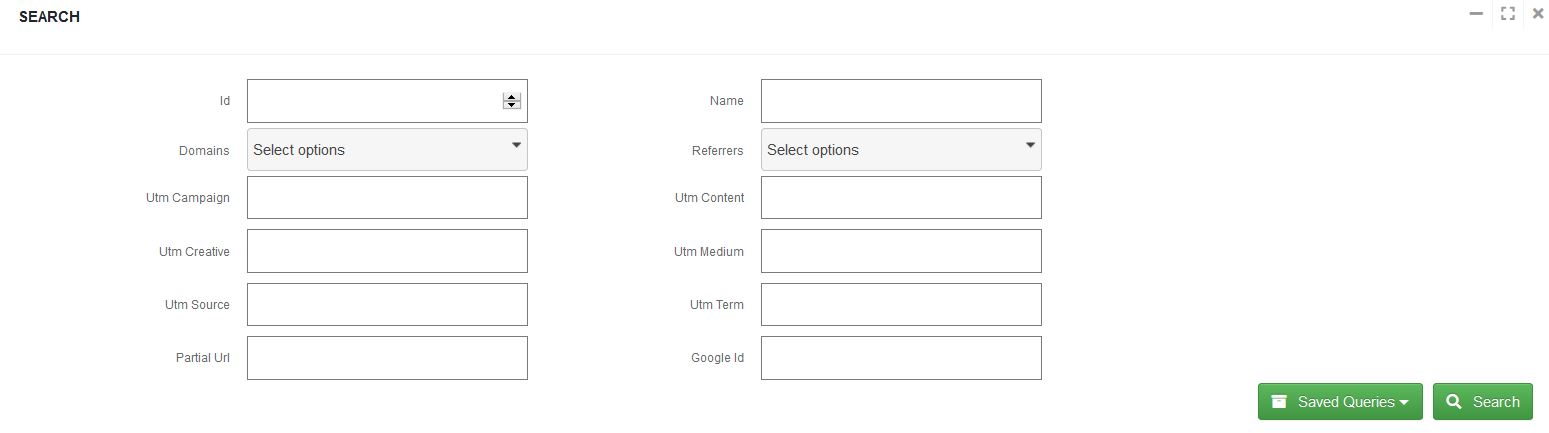Focus the Utm Creative field
This screenshot has height=433, width=1549.
[x=387, y=251]
